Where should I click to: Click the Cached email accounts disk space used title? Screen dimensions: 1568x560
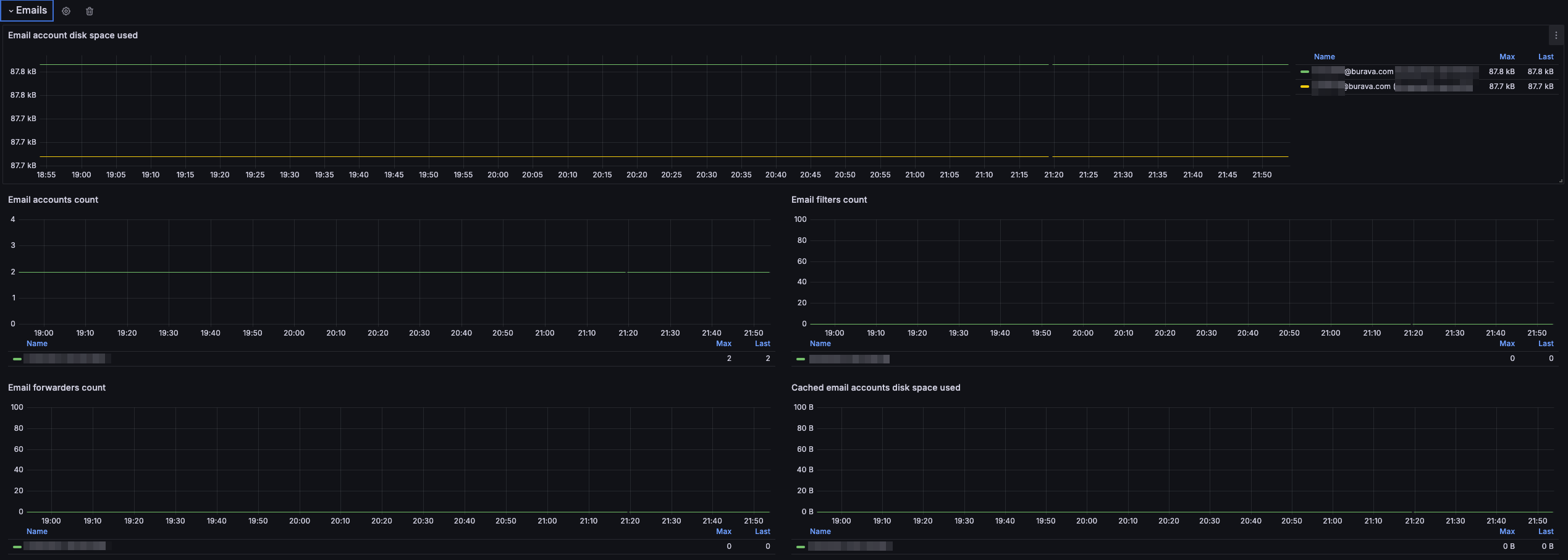click(875, 388)
